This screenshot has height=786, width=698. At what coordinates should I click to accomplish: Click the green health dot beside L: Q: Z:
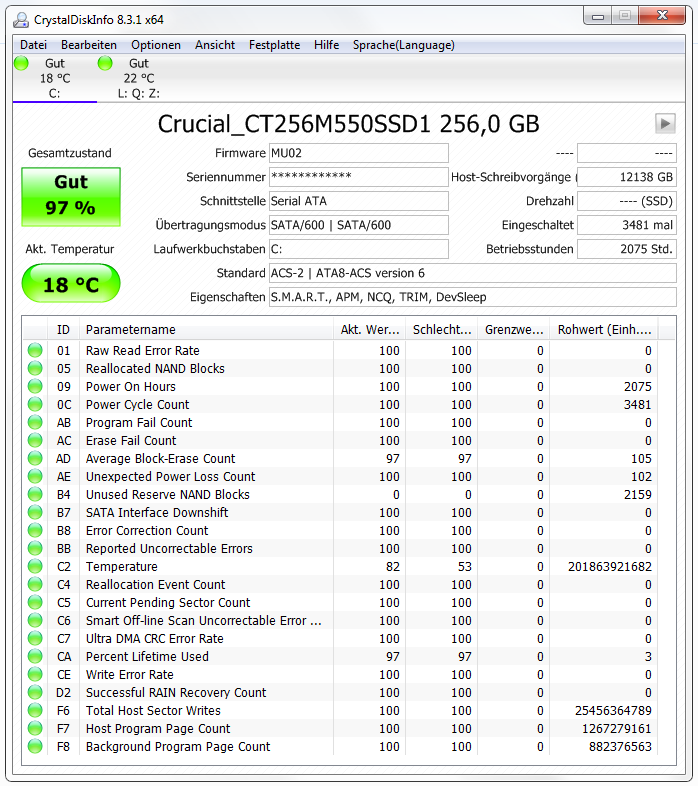tap(105, 63)
